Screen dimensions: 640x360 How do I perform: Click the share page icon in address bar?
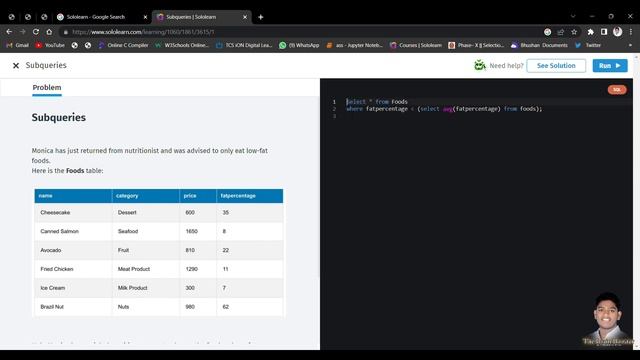[561, 32]
